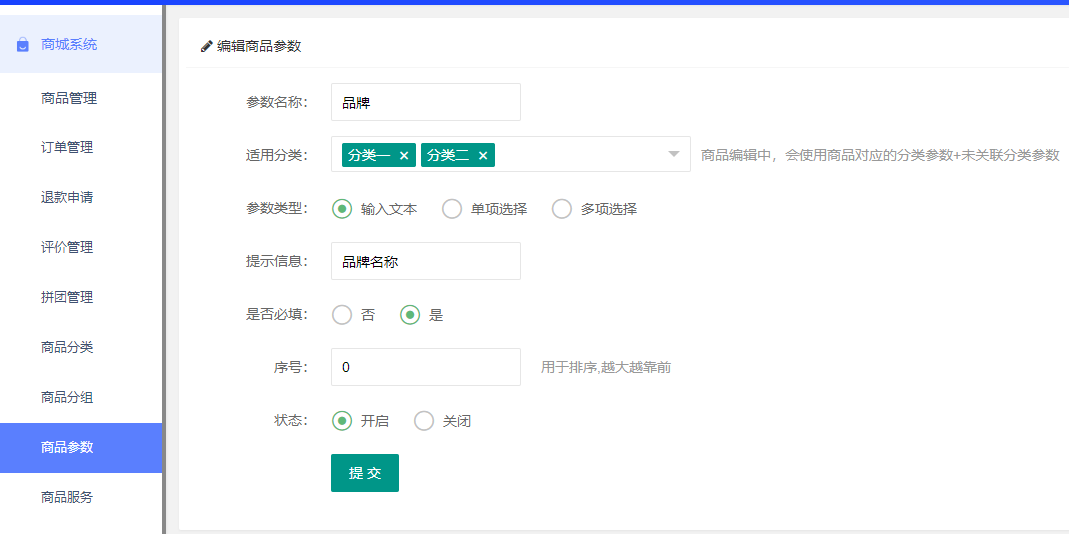Open 订单管理 in sidebar

click(81, 147)
